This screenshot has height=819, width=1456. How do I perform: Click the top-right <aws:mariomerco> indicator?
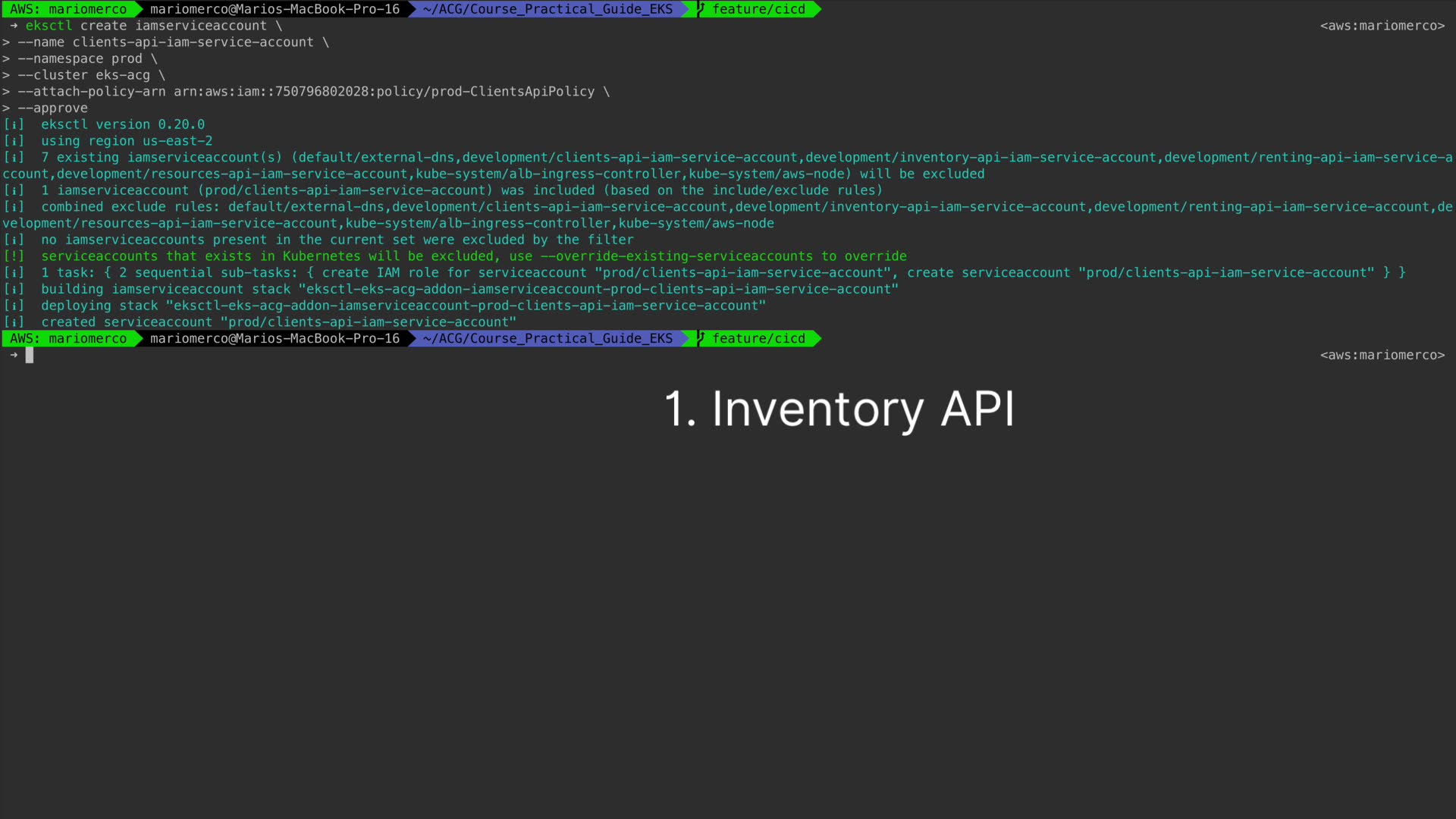tap(1382, 26)
